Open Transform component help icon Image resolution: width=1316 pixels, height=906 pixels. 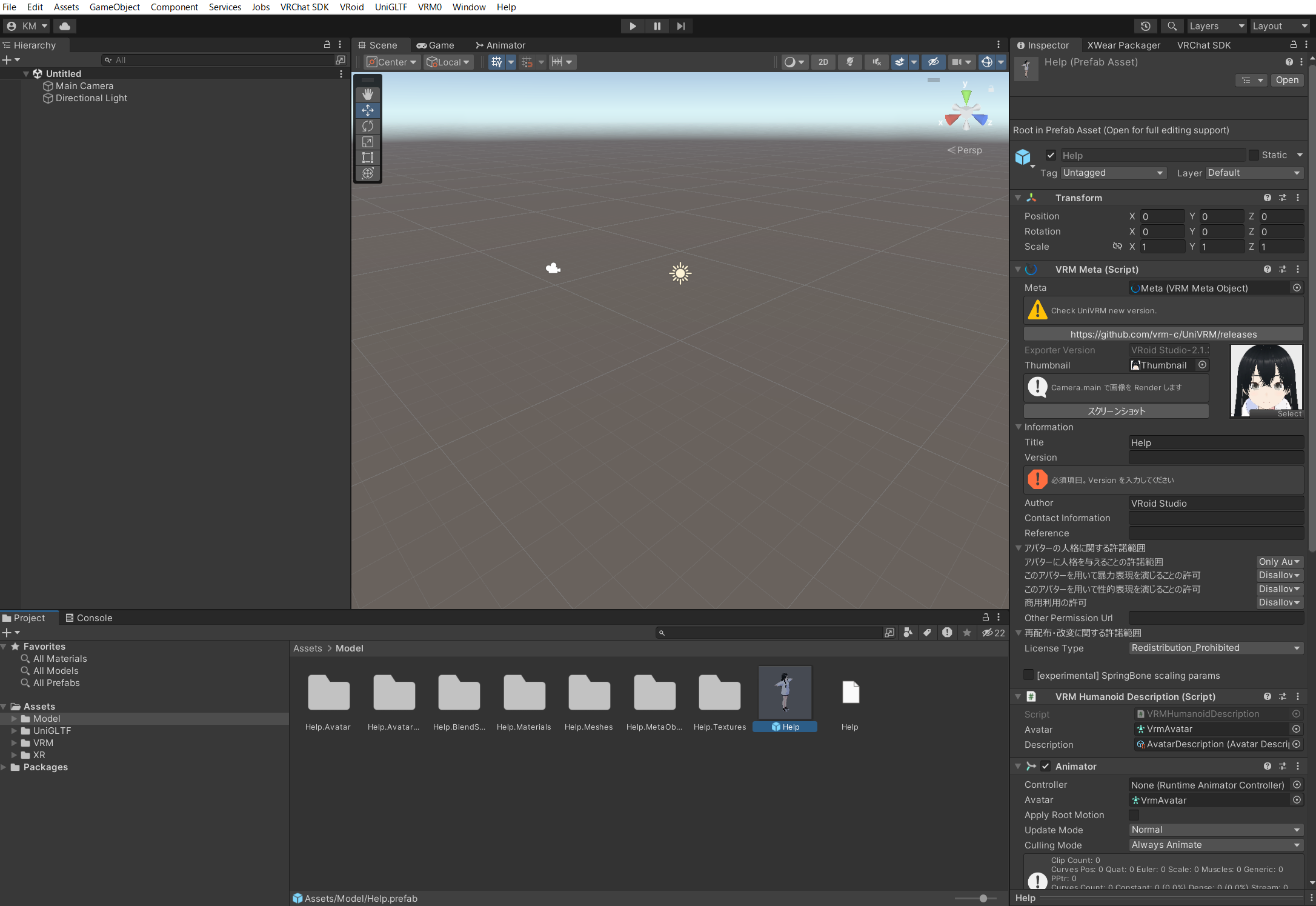pos(1267,198)
